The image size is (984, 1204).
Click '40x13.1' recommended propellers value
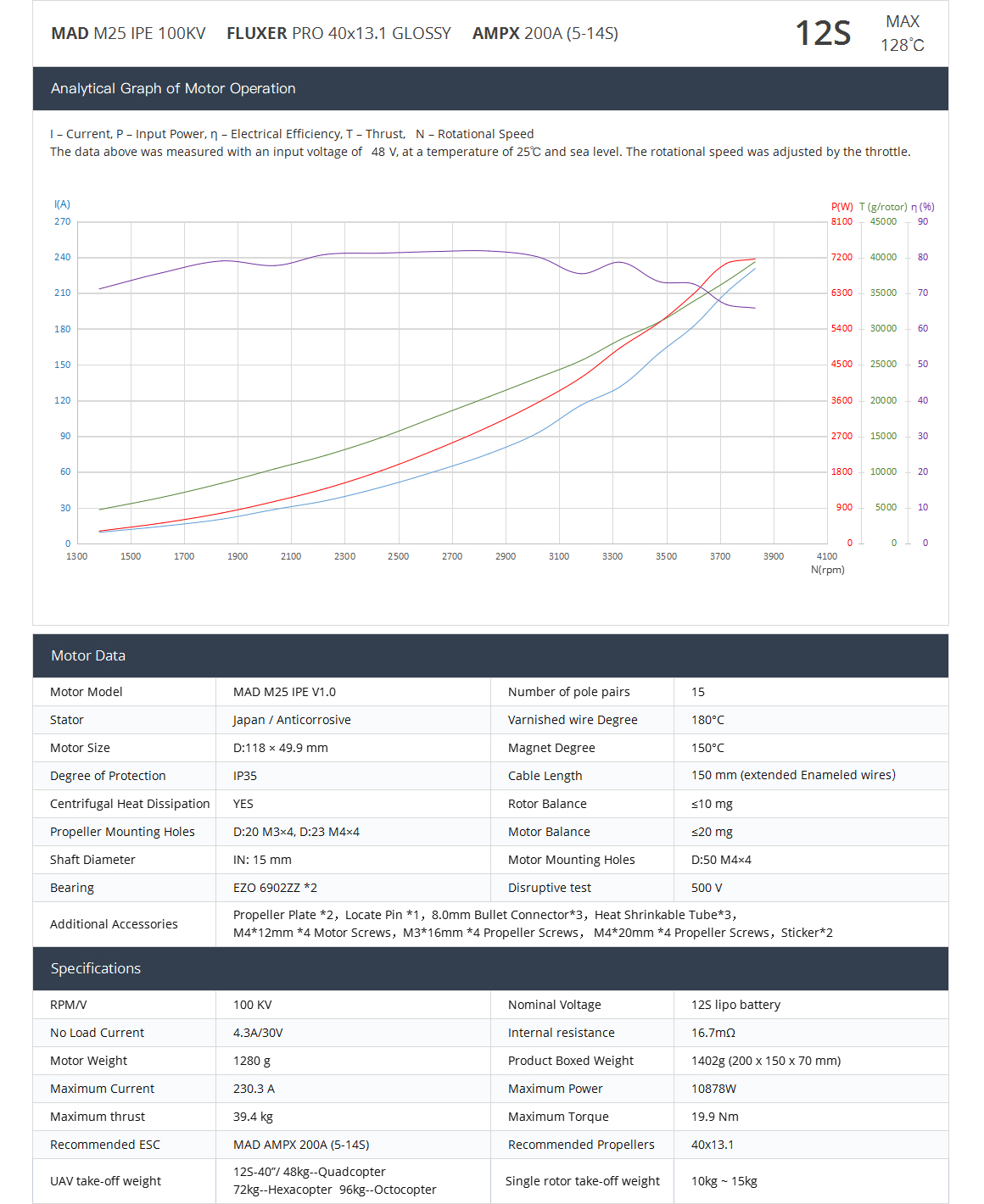point(713,1145)
